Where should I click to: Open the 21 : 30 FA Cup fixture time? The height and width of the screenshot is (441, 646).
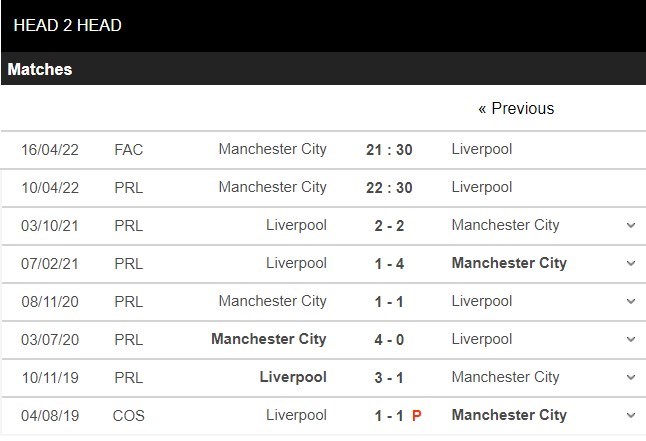389,150
